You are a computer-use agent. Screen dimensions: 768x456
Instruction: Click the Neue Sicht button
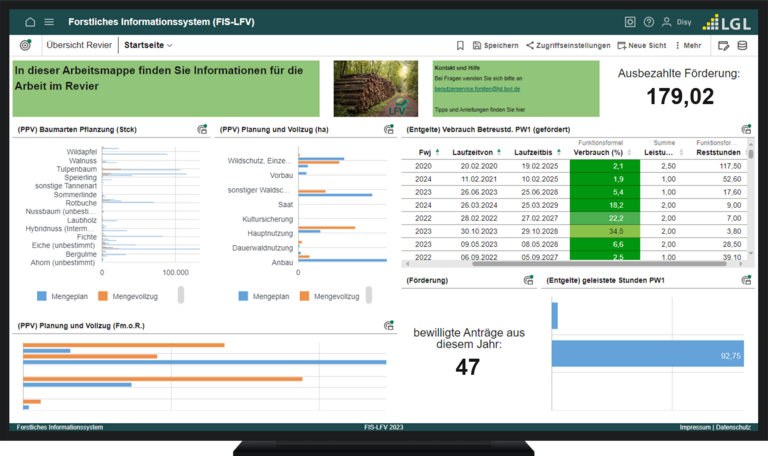pyautogui.click(x=642, y=45)
